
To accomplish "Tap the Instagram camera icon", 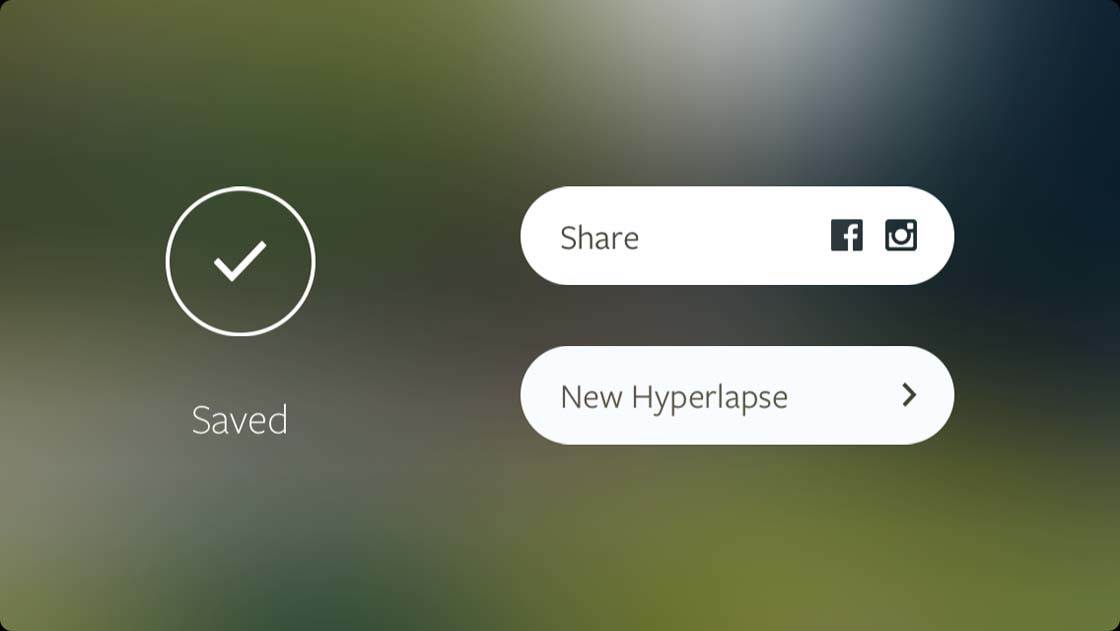I will click(x=901, y=235).
